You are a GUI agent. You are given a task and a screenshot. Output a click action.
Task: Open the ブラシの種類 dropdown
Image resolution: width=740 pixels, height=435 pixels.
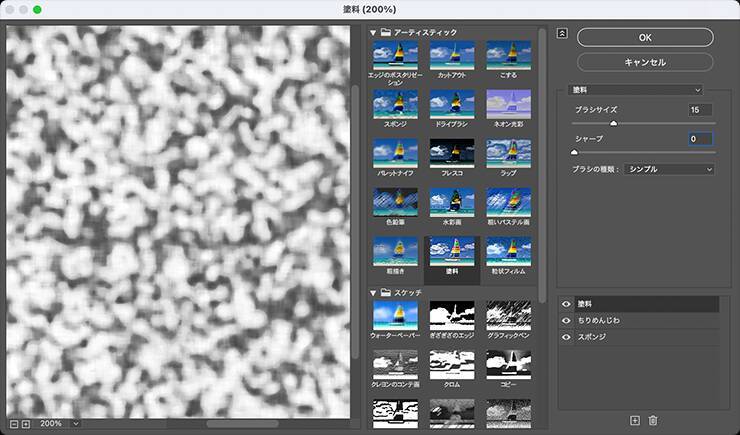point(671,170)
